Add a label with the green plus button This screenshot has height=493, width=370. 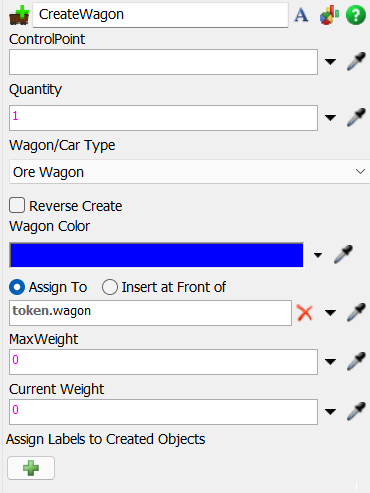[x=31, y=468]
